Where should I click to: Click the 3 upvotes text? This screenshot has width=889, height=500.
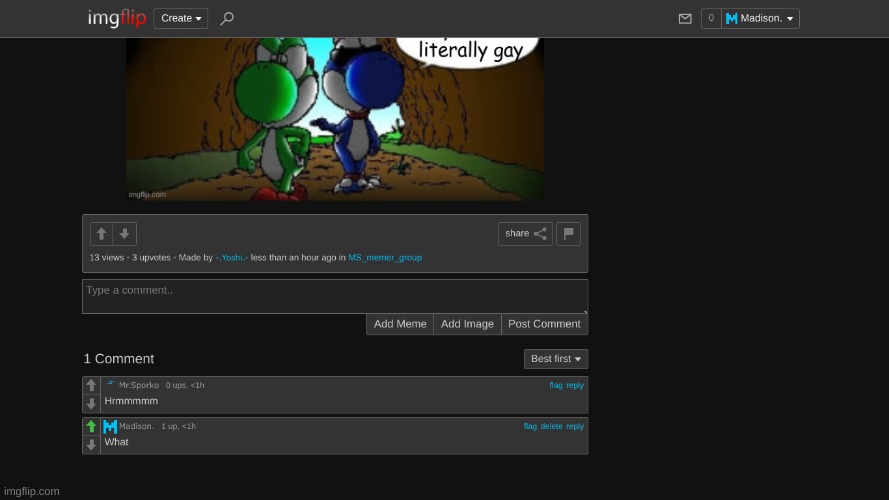(x=151, y=257)
